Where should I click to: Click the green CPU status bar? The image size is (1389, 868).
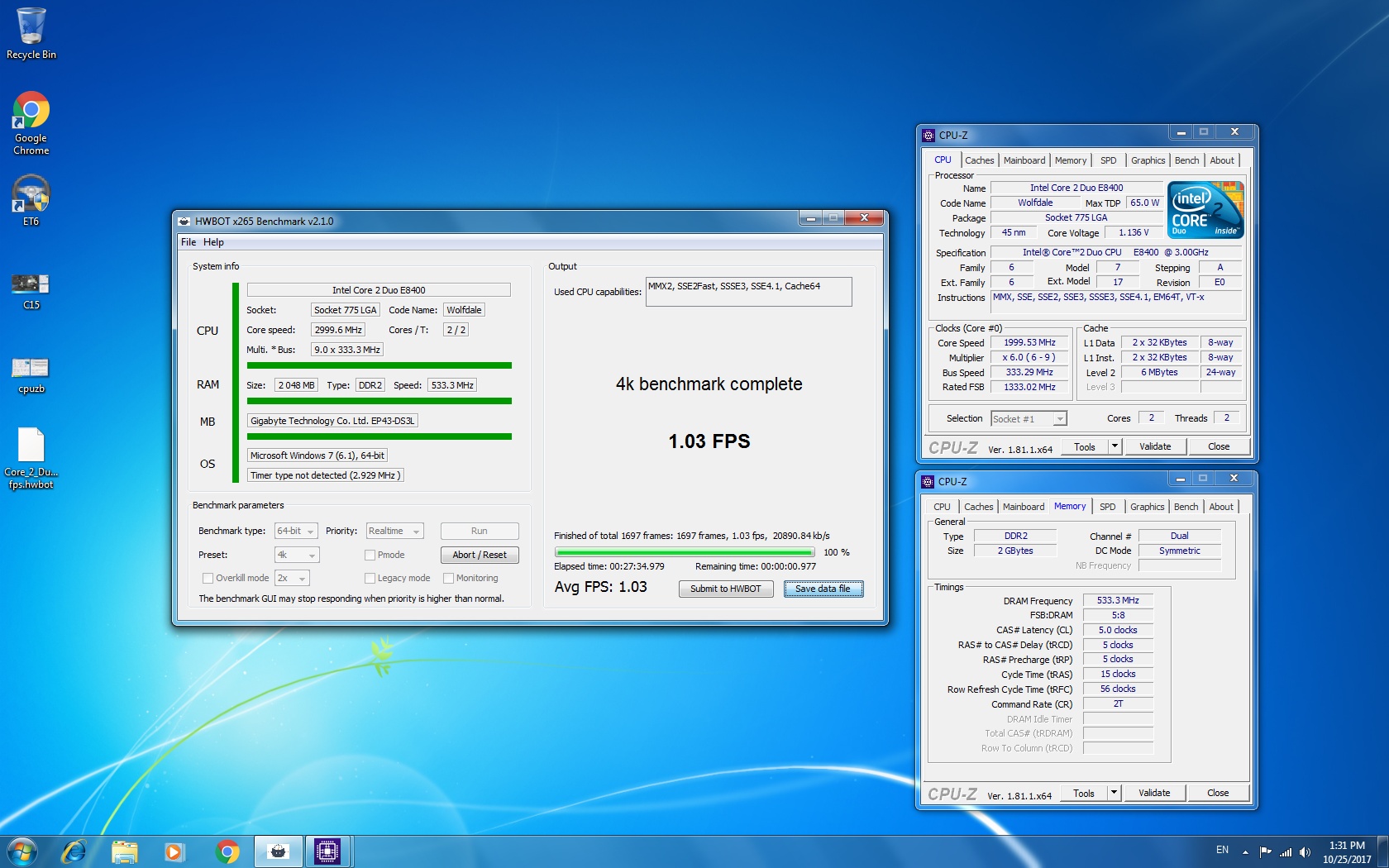(379, 365)
